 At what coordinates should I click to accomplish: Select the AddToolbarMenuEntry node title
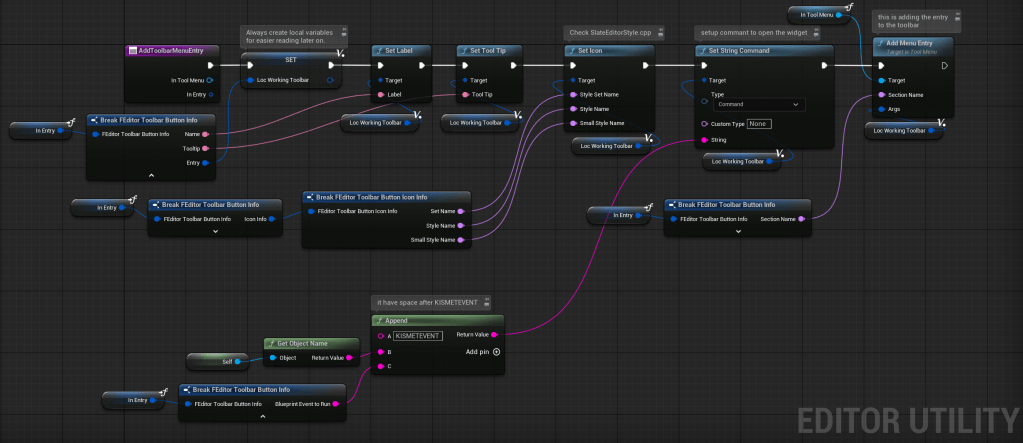[172, 50]
